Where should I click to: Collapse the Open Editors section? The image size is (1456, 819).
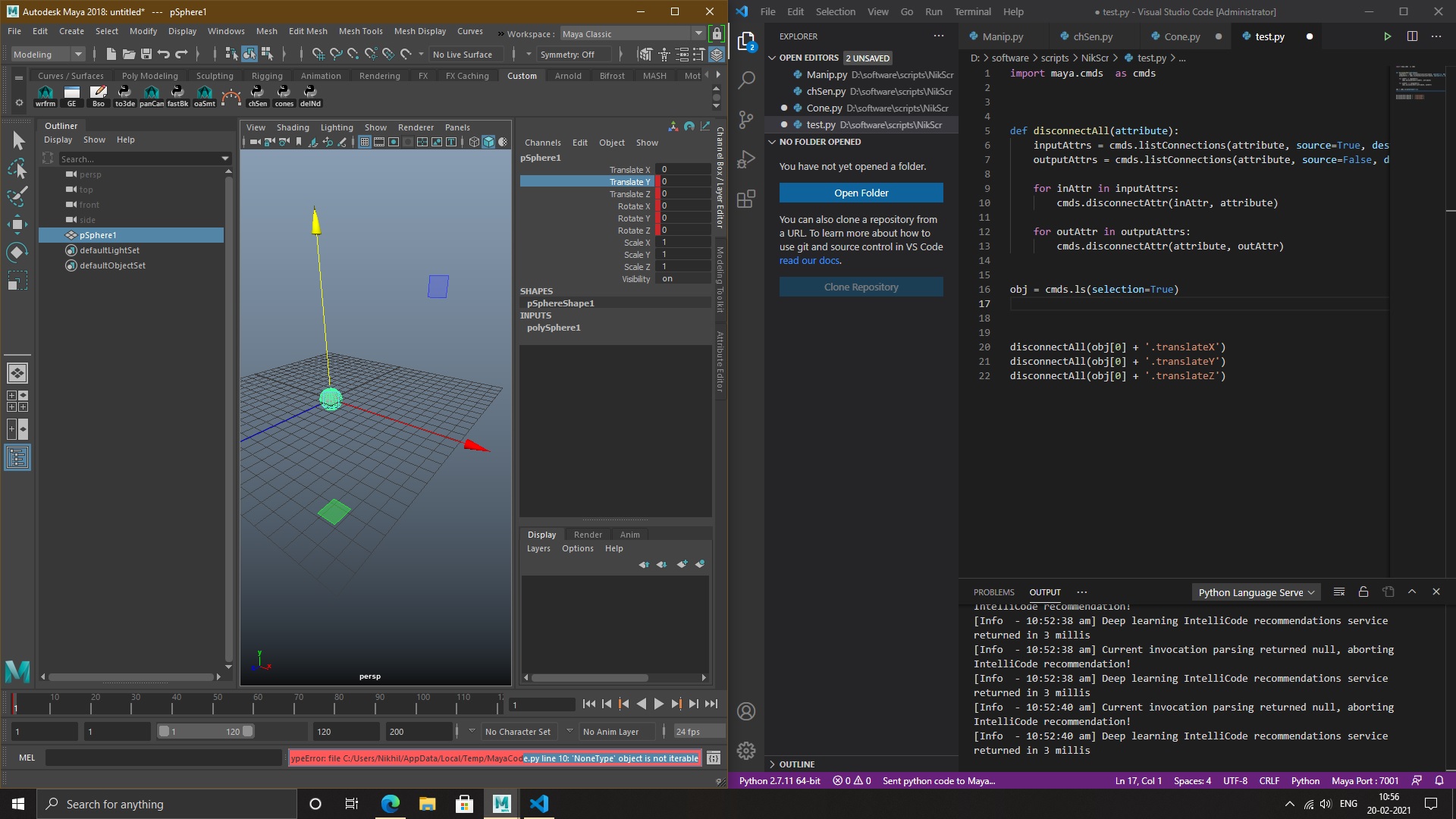tap(772, 58)
